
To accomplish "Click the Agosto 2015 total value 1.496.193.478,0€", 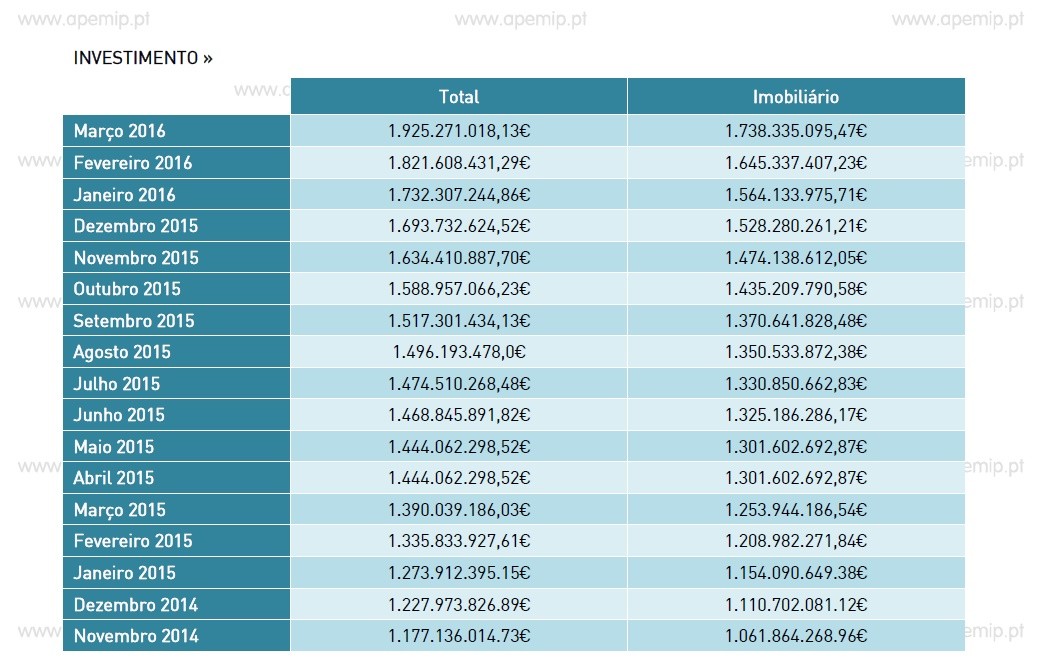I will tap(459, 352).
